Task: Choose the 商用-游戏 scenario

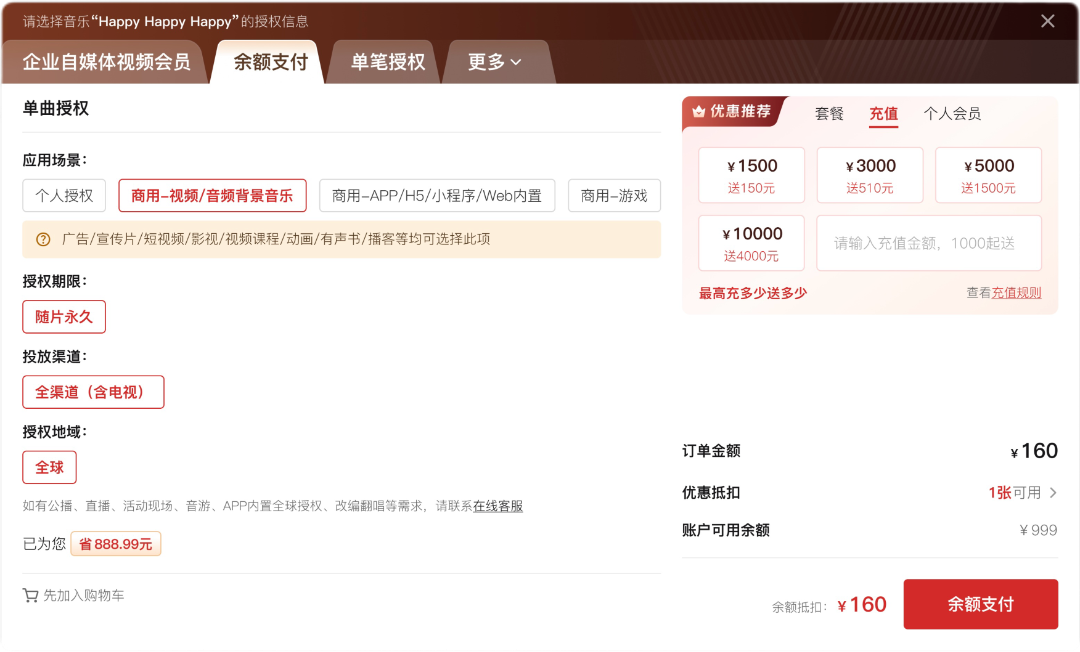Action: point(614,196)
